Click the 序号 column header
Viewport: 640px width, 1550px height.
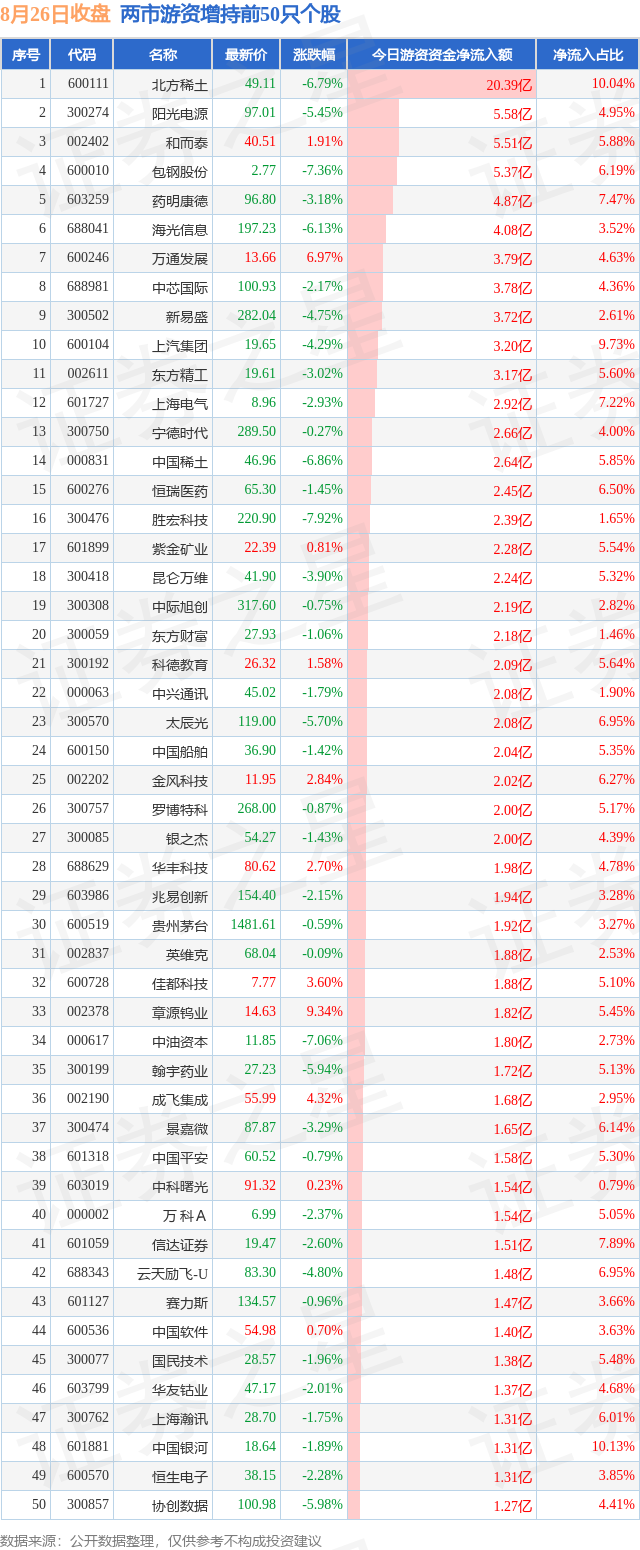(26, 55)
